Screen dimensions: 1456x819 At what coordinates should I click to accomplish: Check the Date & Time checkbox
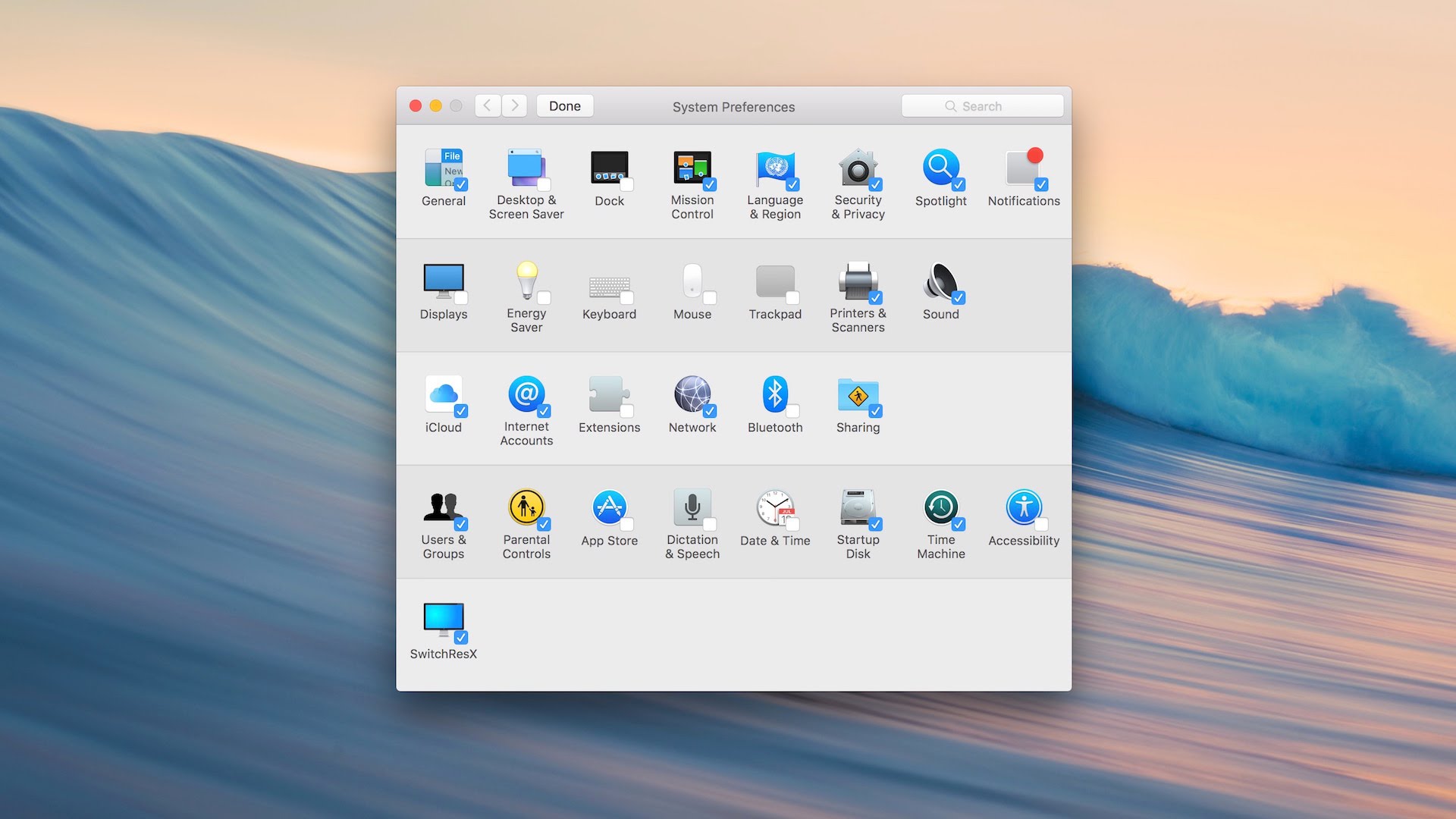pyautogui.click(x=794, y=524)
